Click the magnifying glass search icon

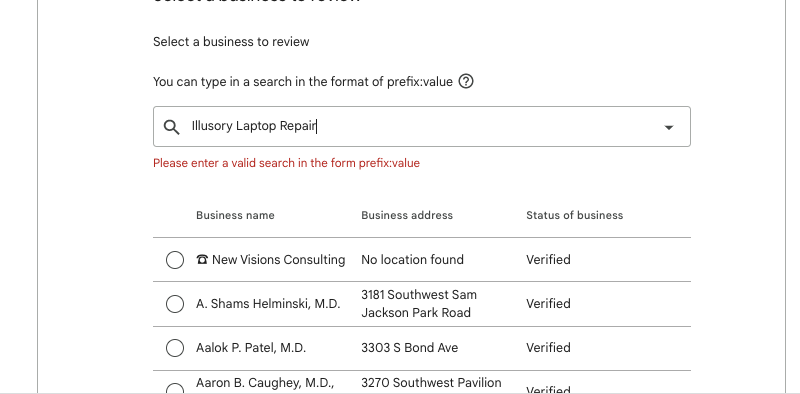click(171, 127)
